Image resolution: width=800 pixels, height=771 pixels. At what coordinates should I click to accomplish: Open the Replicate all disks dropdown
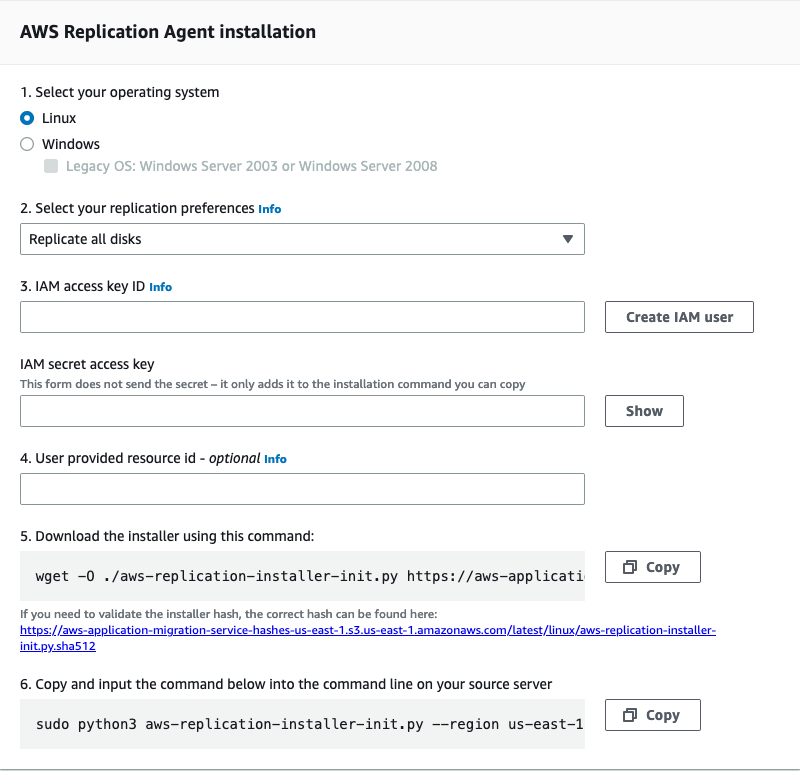(x=302, y=239)
